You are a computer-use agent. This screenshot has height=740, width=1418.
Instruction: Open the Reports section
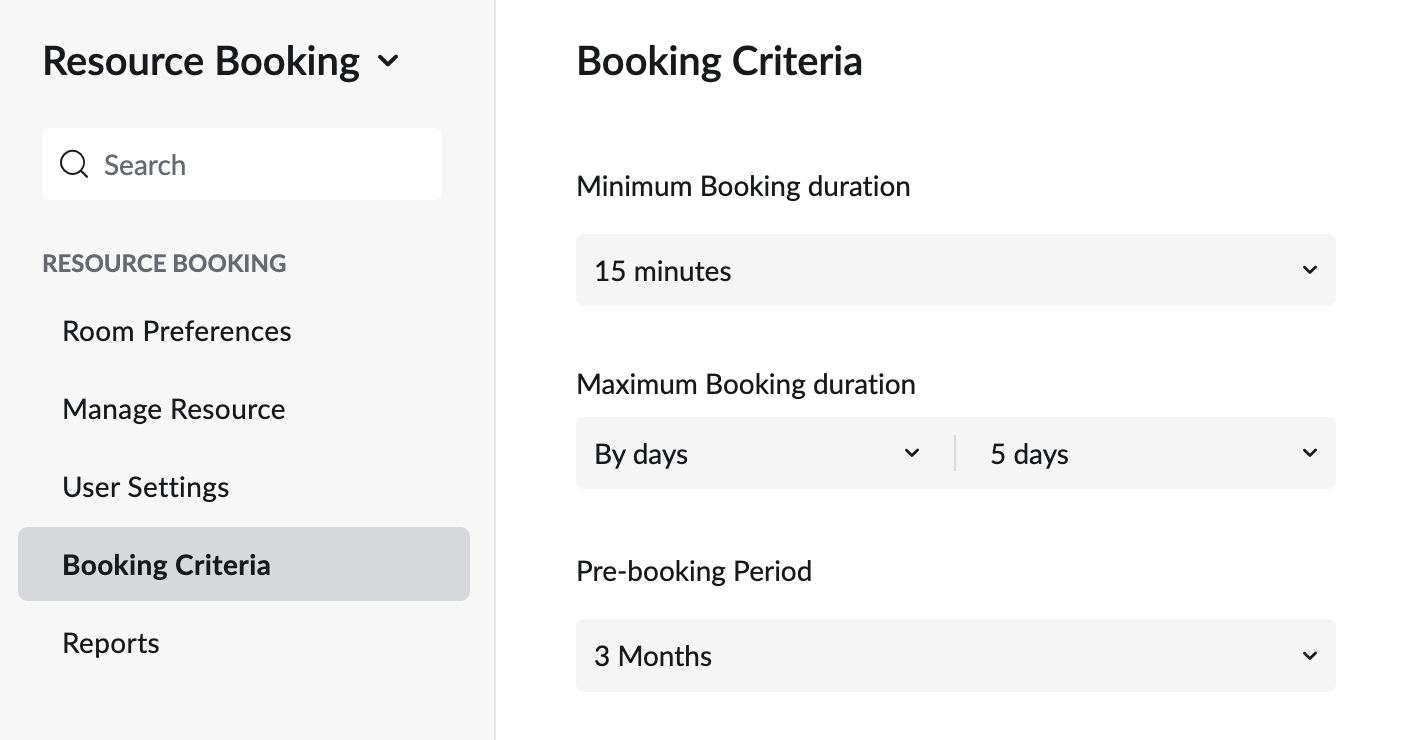pyautogui.click(x=111, y=643)
